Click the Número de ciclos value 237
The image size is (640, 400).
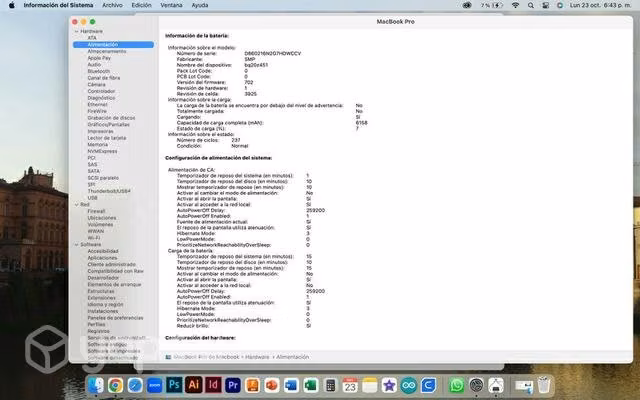(x=236, y=140)
